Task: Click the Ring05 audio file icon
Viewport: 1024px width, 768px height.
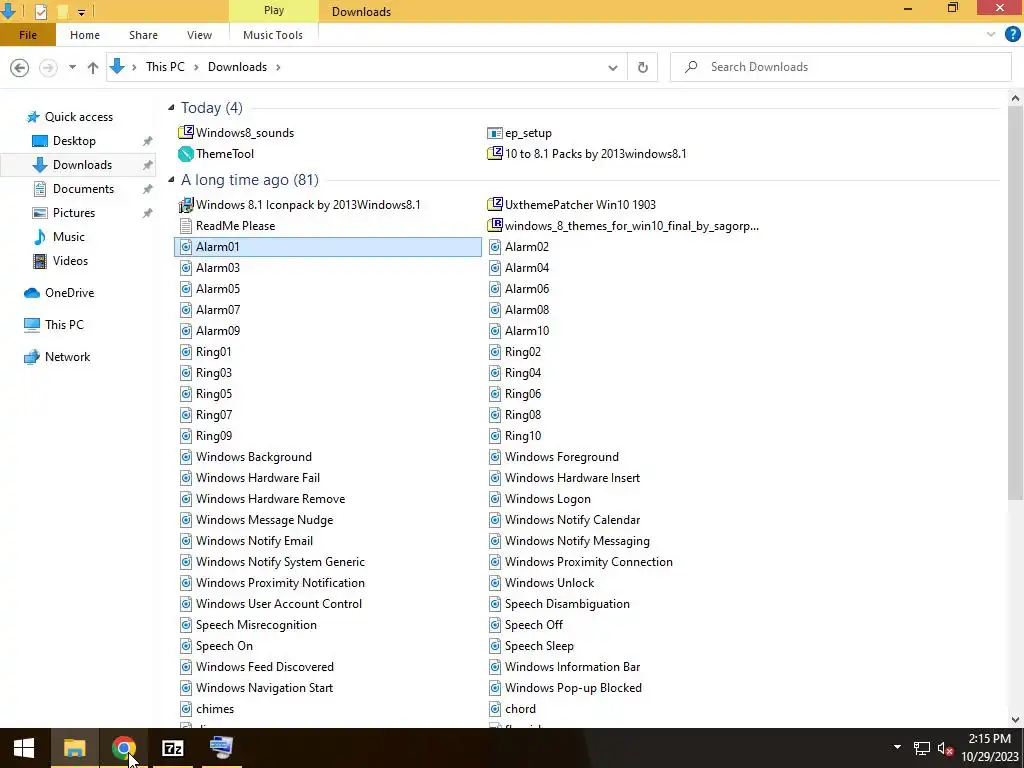Action: [x=186, y=394]
